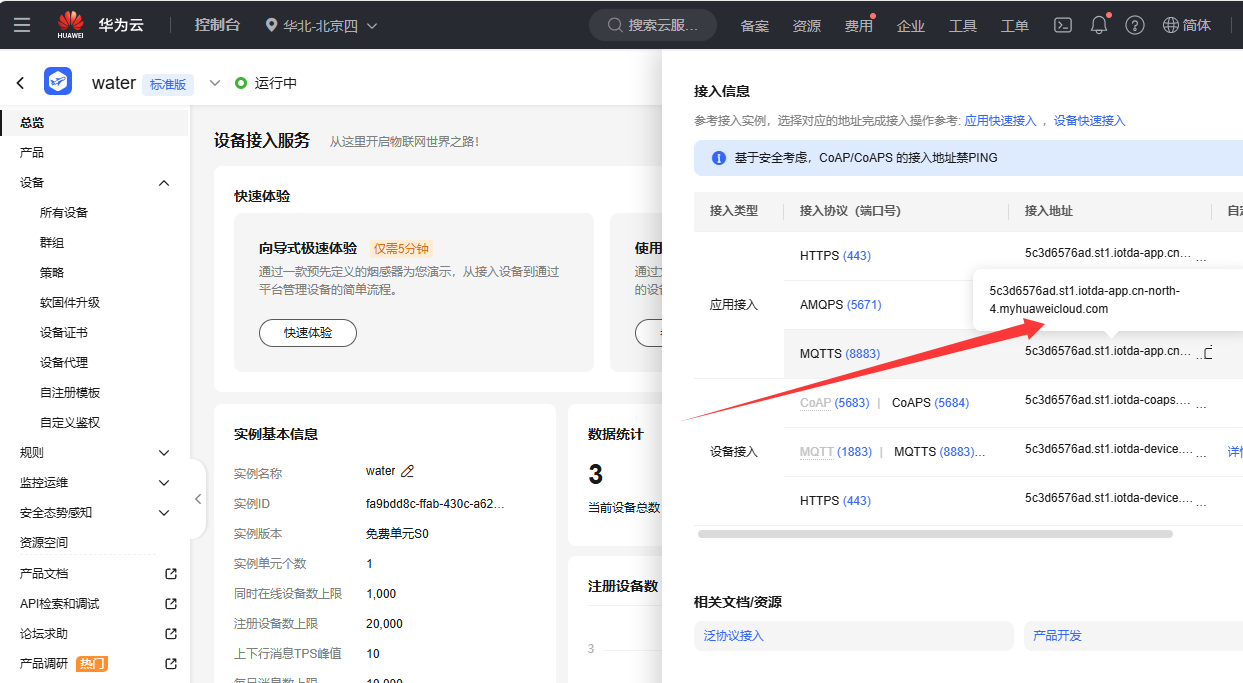Open the 费用 menu item

[x=858, y=24]
